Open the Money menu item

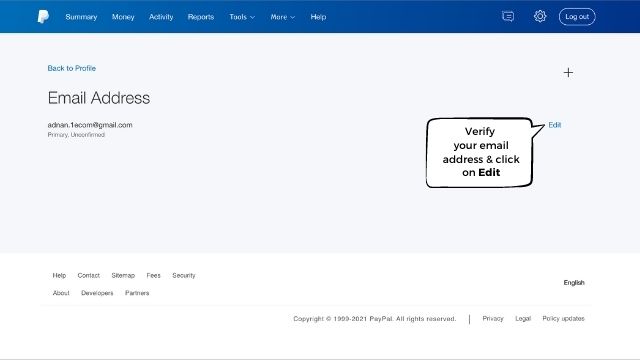tap(123, 17)
